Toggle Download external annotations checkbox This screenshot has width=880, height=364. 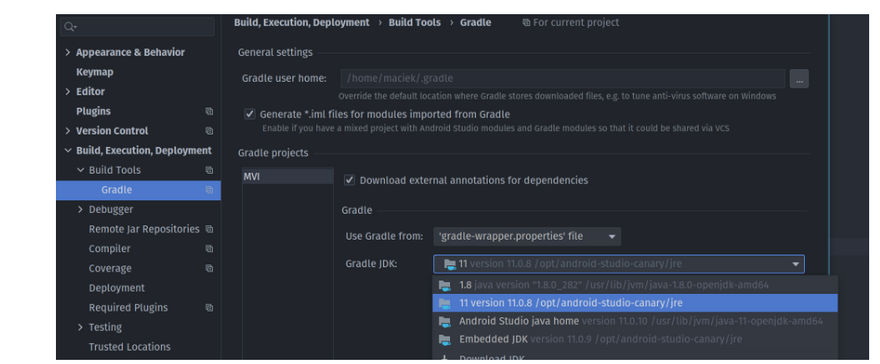[x=350, y=180]
